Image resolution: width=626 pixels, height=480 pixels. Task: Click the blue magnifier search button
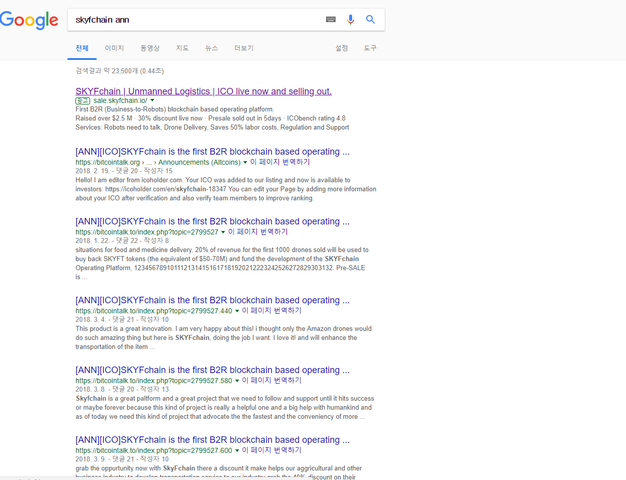point(370,19)
